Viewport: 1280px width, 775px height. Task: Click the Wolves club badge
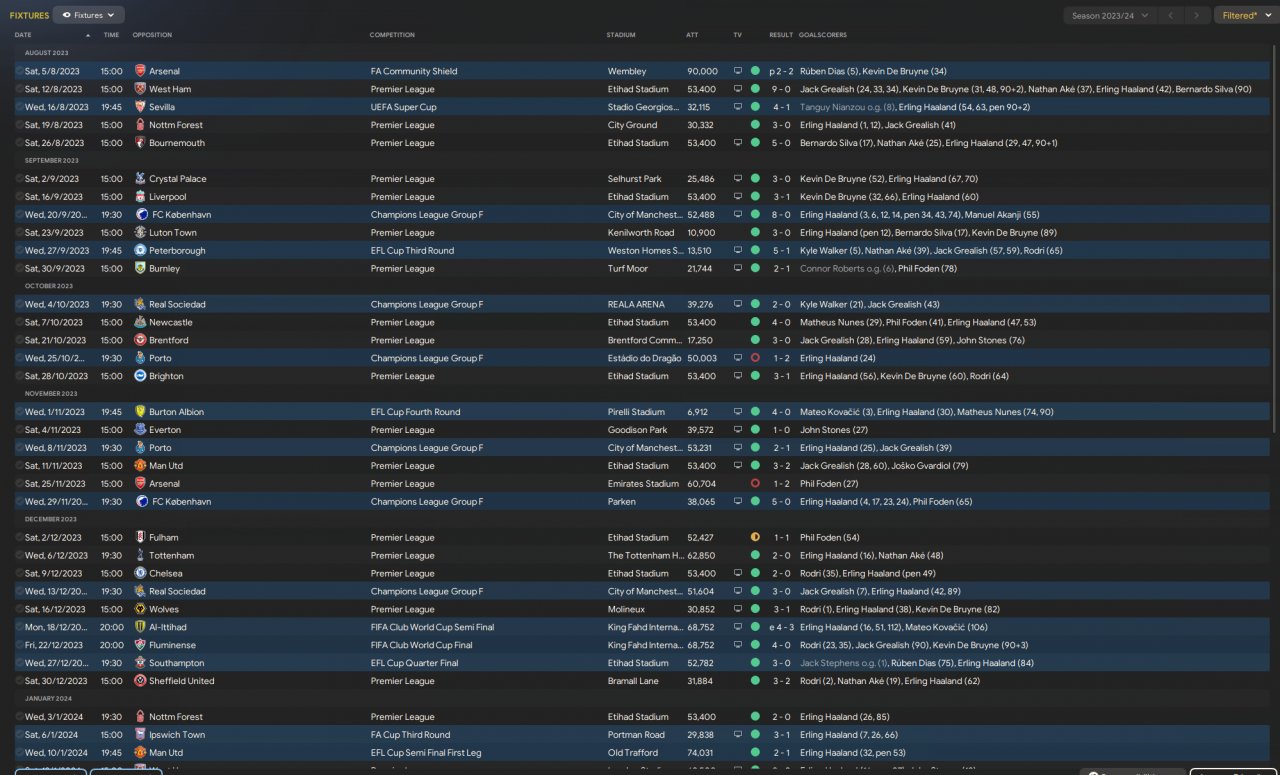(140, 610)
